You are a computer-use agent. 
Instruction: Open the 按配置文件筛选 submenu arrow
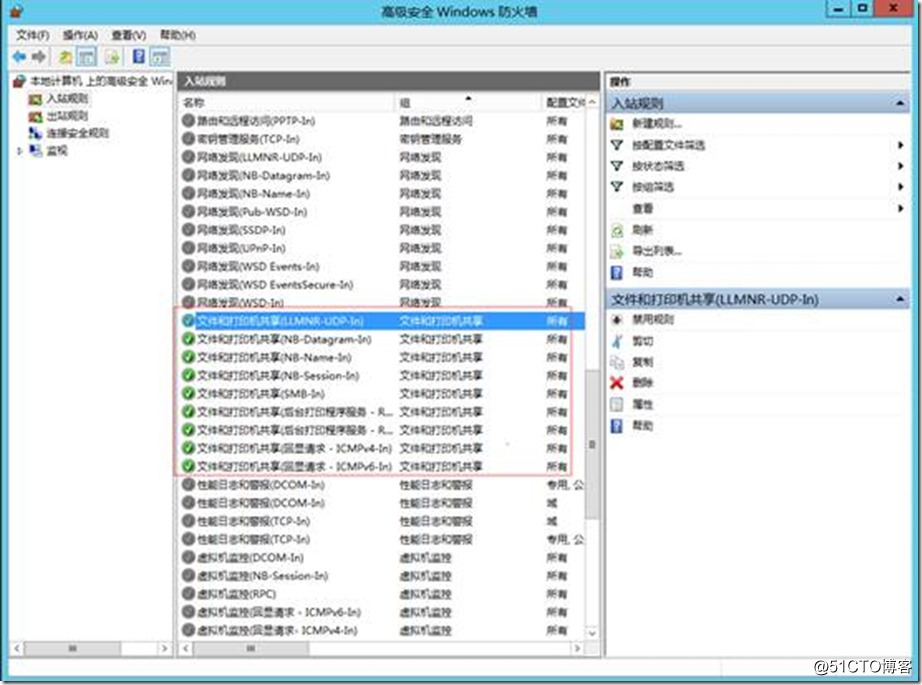coord(900,145)
